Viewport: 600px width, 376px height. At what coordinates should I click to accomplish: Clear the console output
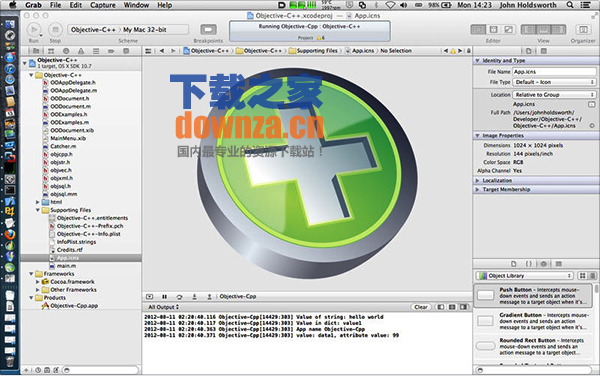click(x=421, y=307)
